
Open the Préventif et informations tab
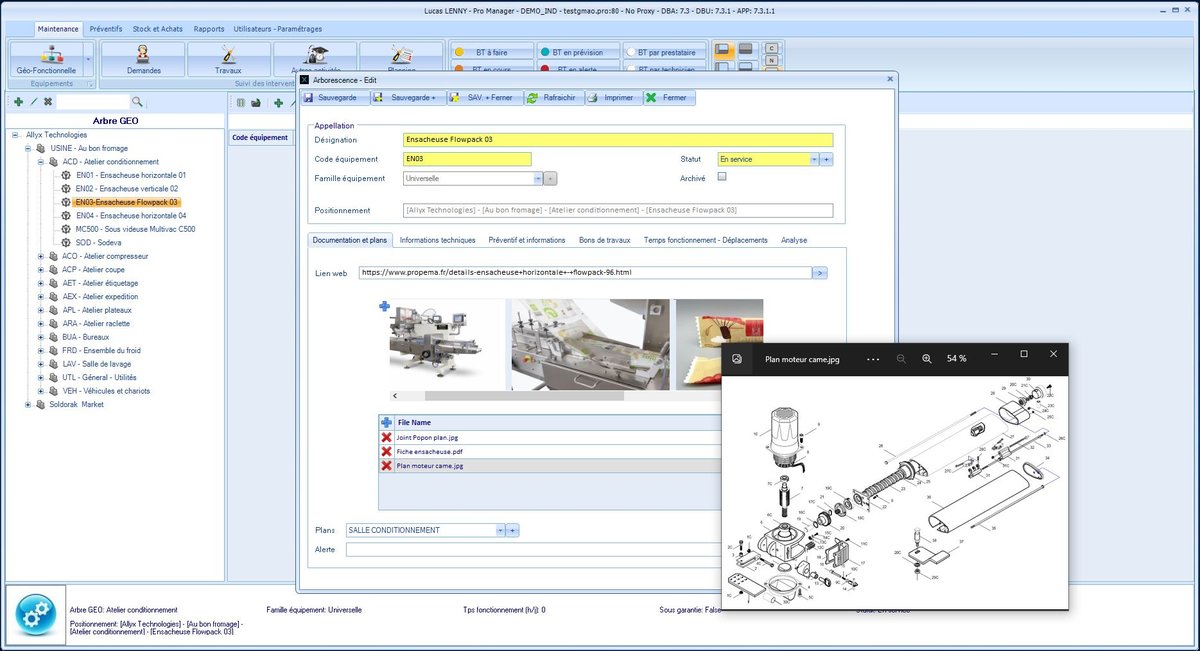pos(527,240)
